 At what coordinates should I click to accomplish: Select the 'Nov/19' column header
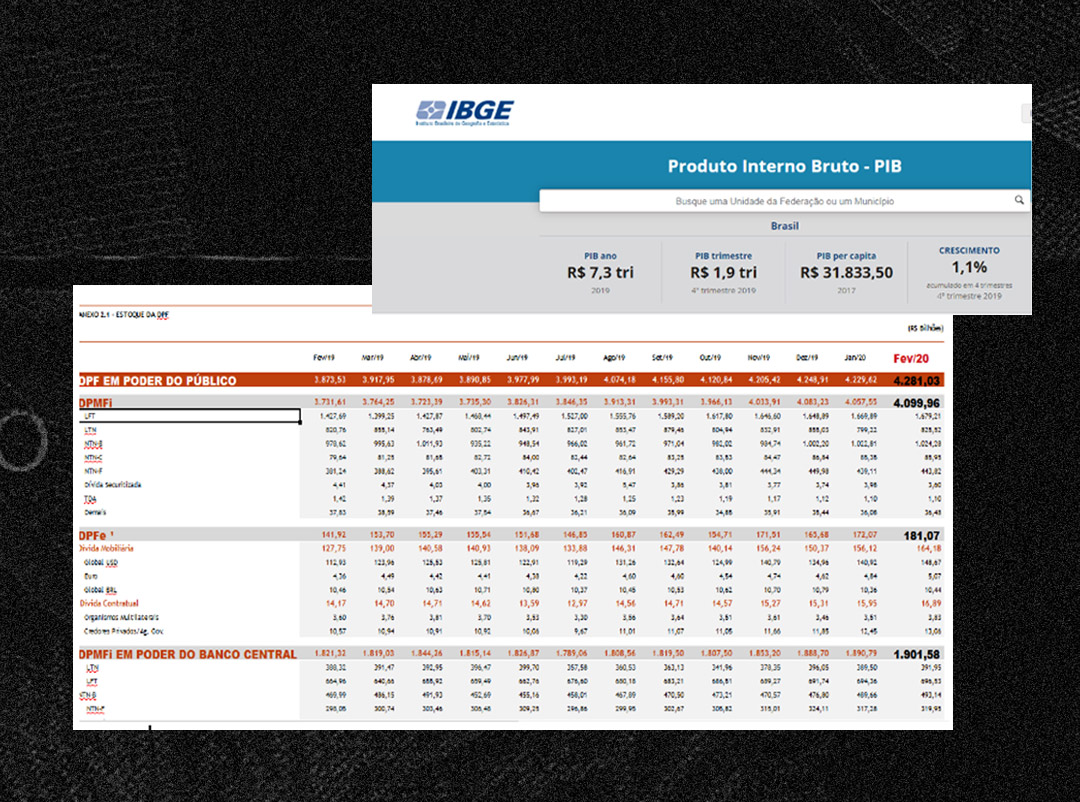[x=758, y=358]
